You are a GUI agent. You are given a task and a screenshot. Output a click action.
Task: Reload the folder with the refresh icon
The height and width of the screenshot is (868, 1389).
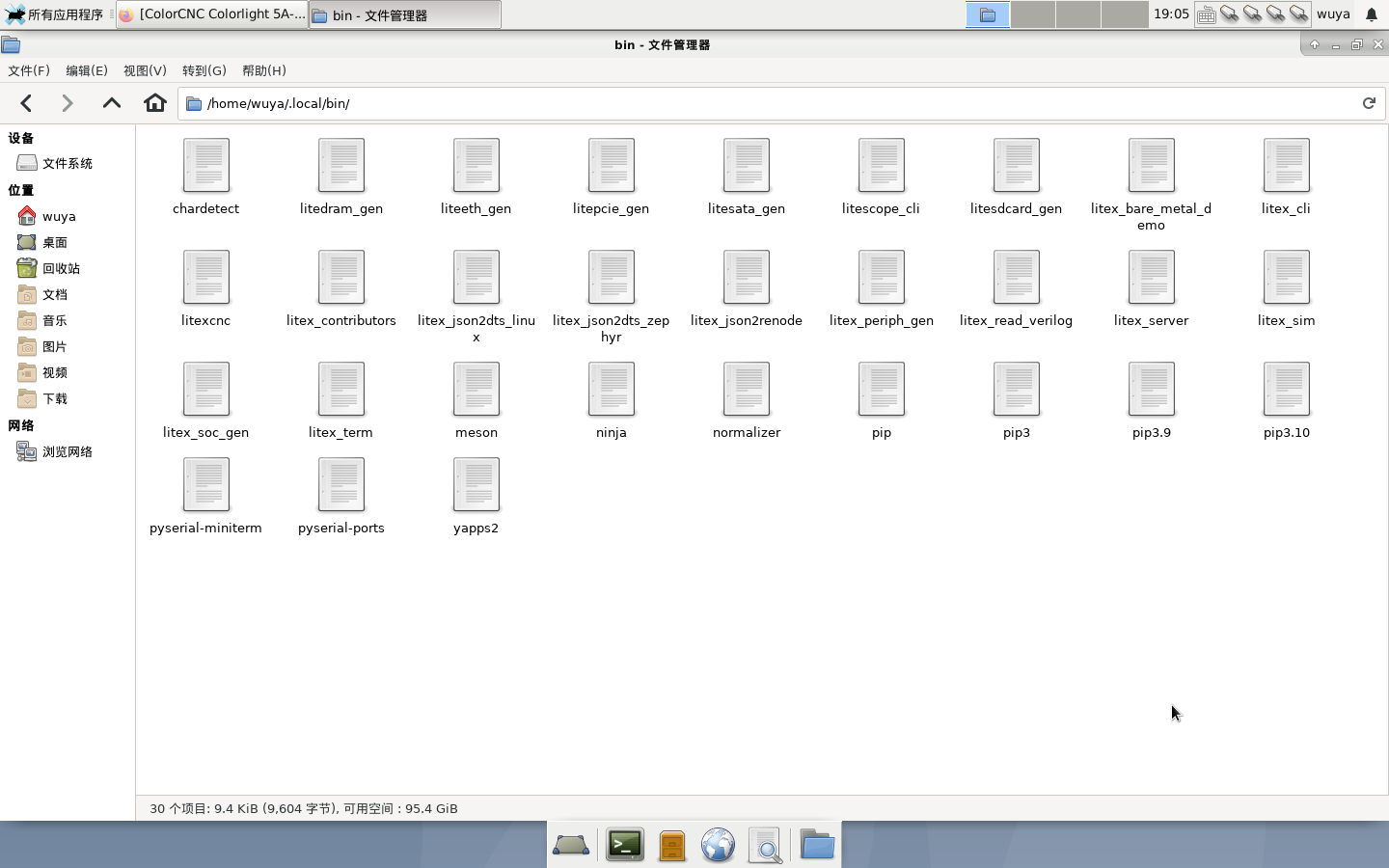(x=1369, y=103)
